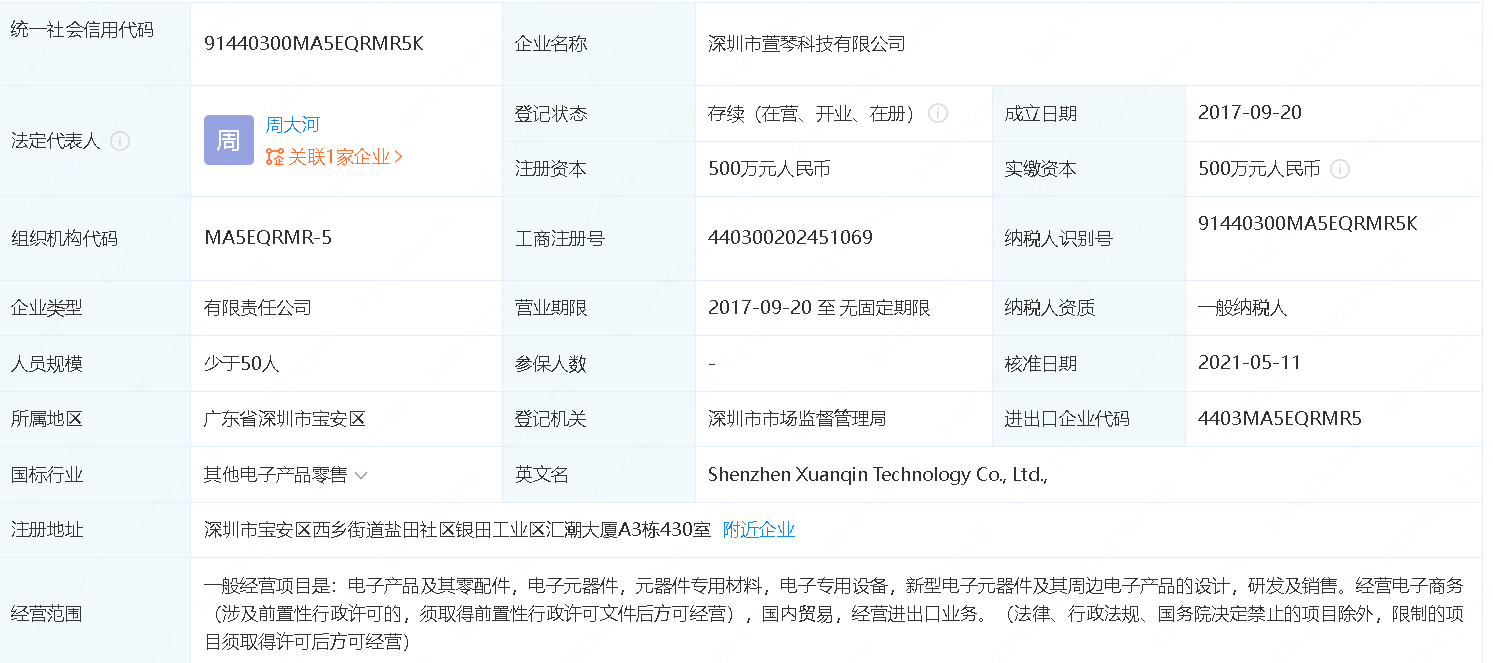1493x663 pixels.
Task: Click the 企业类型 label cell
Action: tap(95, 308)
